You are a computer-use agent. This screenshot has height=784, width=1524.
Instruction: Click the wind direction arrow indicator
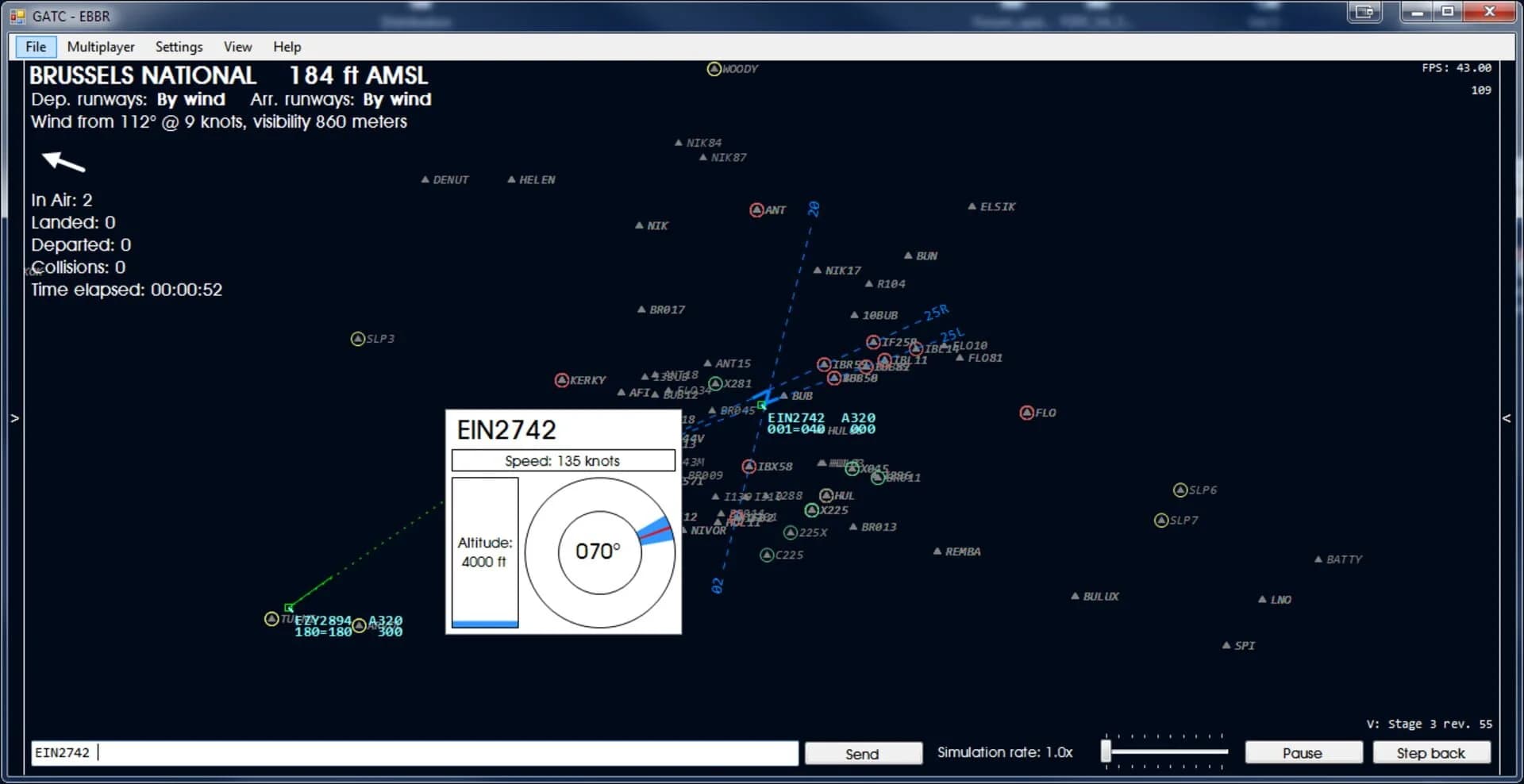coord(62,163)
